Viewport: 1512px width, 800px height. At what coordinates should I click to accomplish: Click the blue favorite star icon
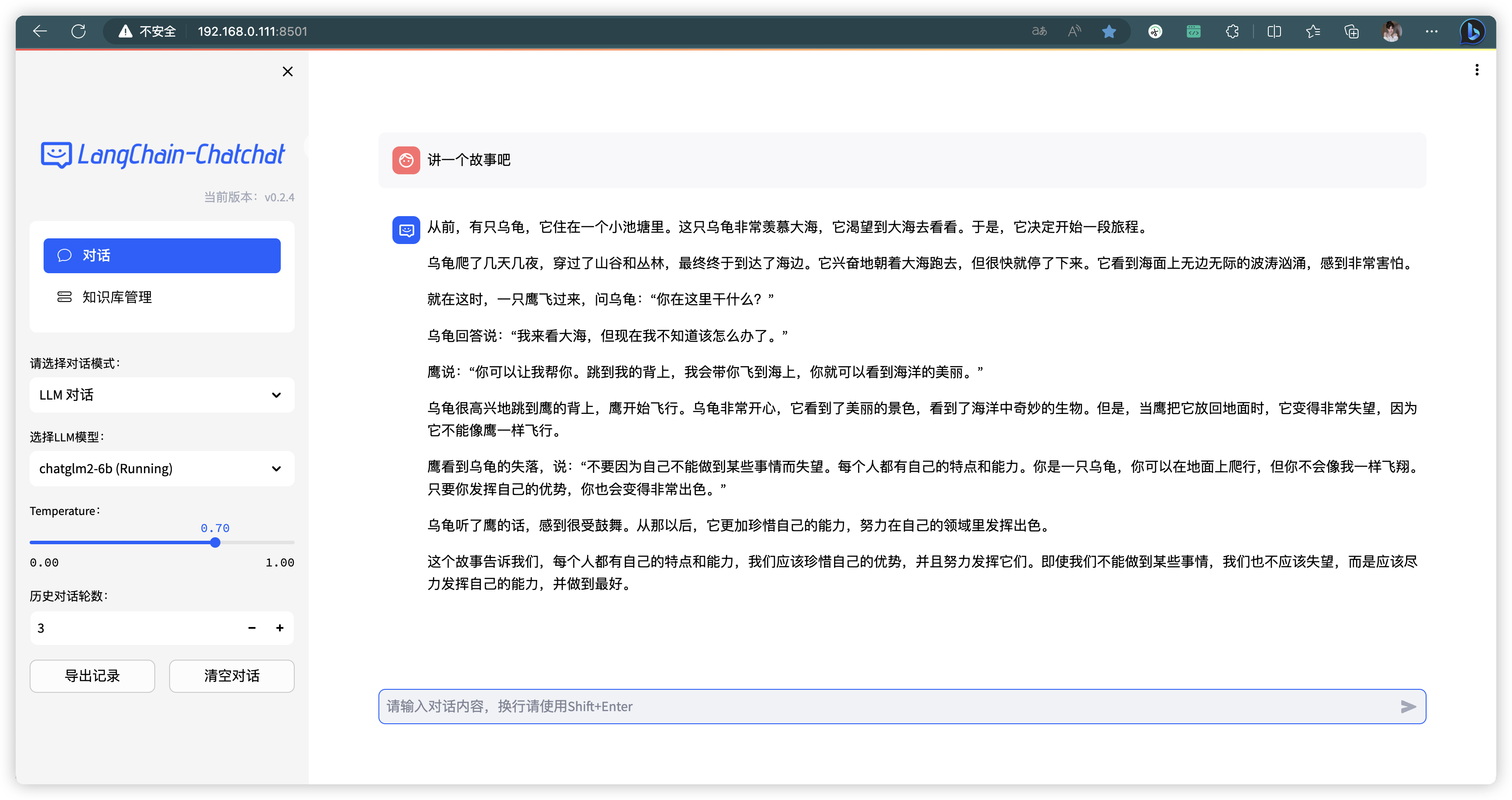coord(1109,32)
